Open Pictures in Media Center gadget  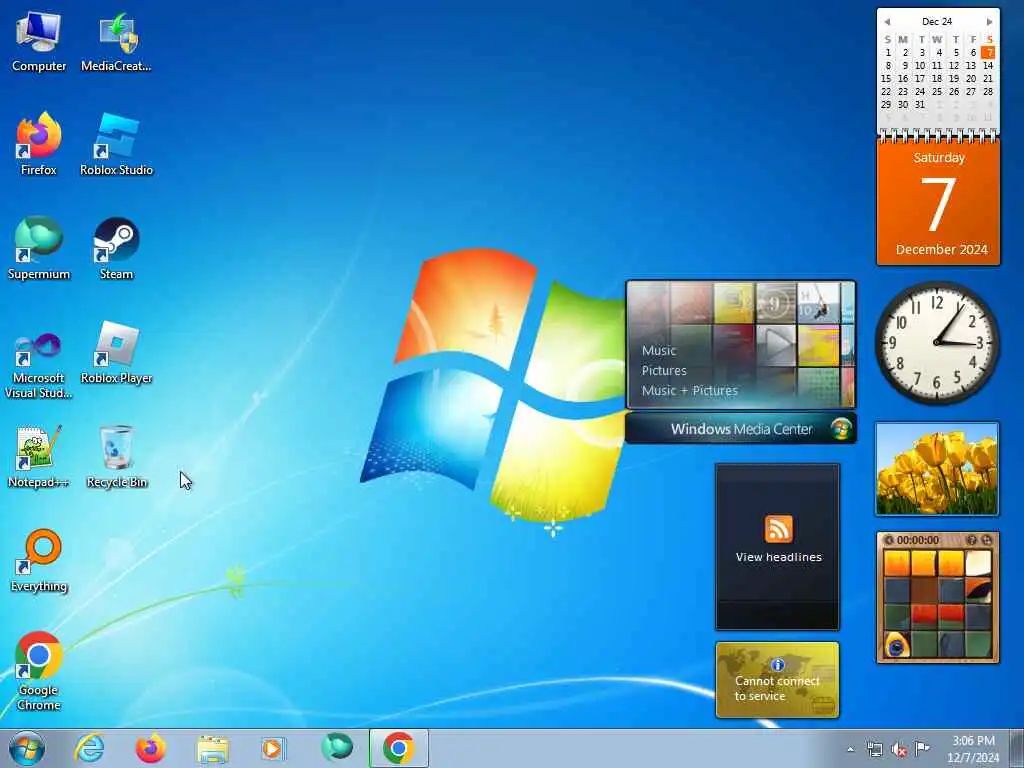click(664, 370)
